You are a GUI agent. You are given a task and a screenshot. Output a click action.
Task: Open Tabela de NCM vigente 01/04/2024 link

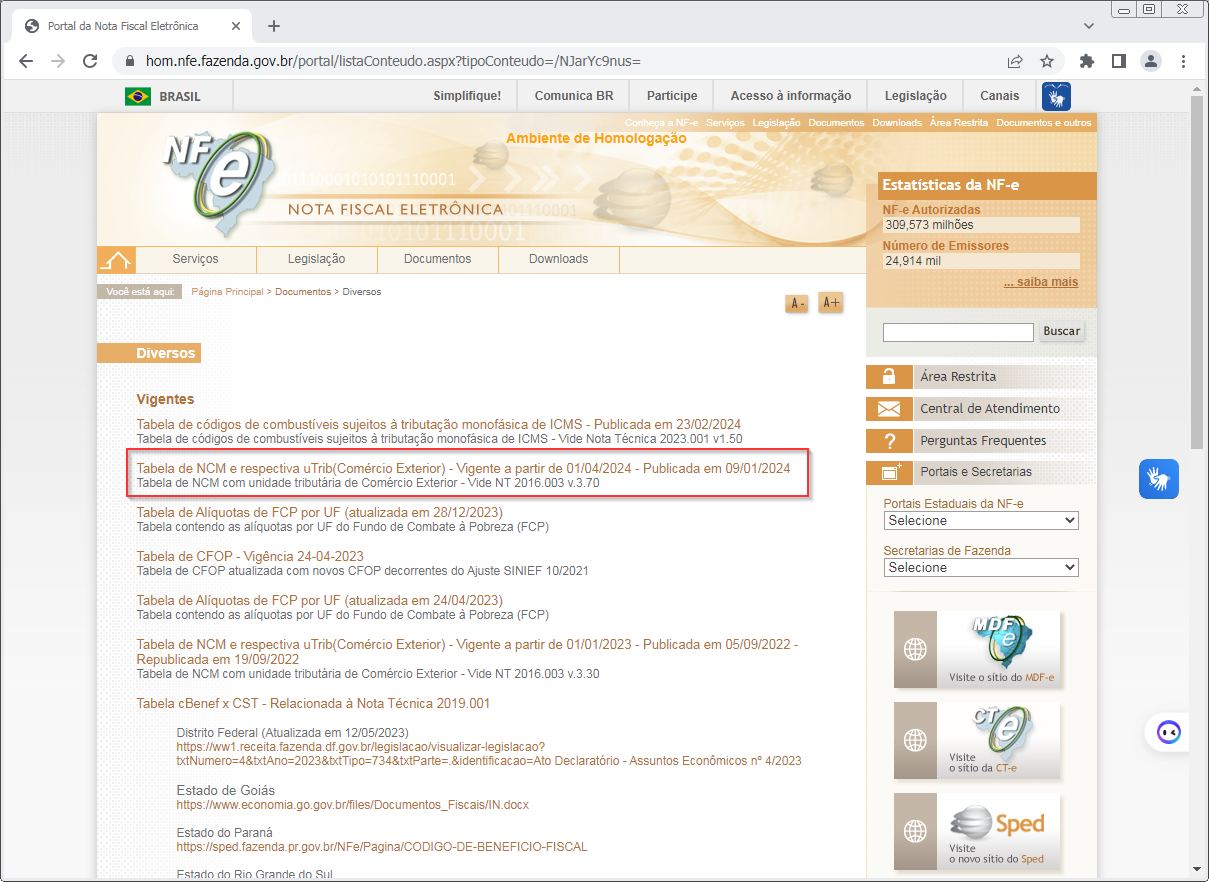463,468
